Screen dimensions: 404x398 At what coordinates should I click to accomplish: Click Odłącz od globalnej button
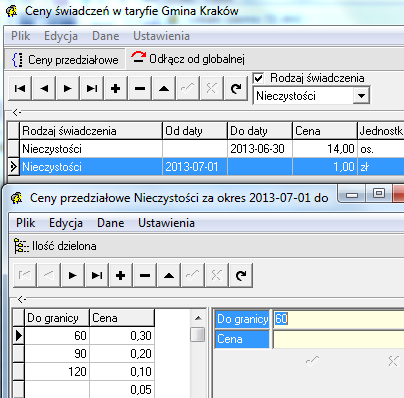click(188, 59)
